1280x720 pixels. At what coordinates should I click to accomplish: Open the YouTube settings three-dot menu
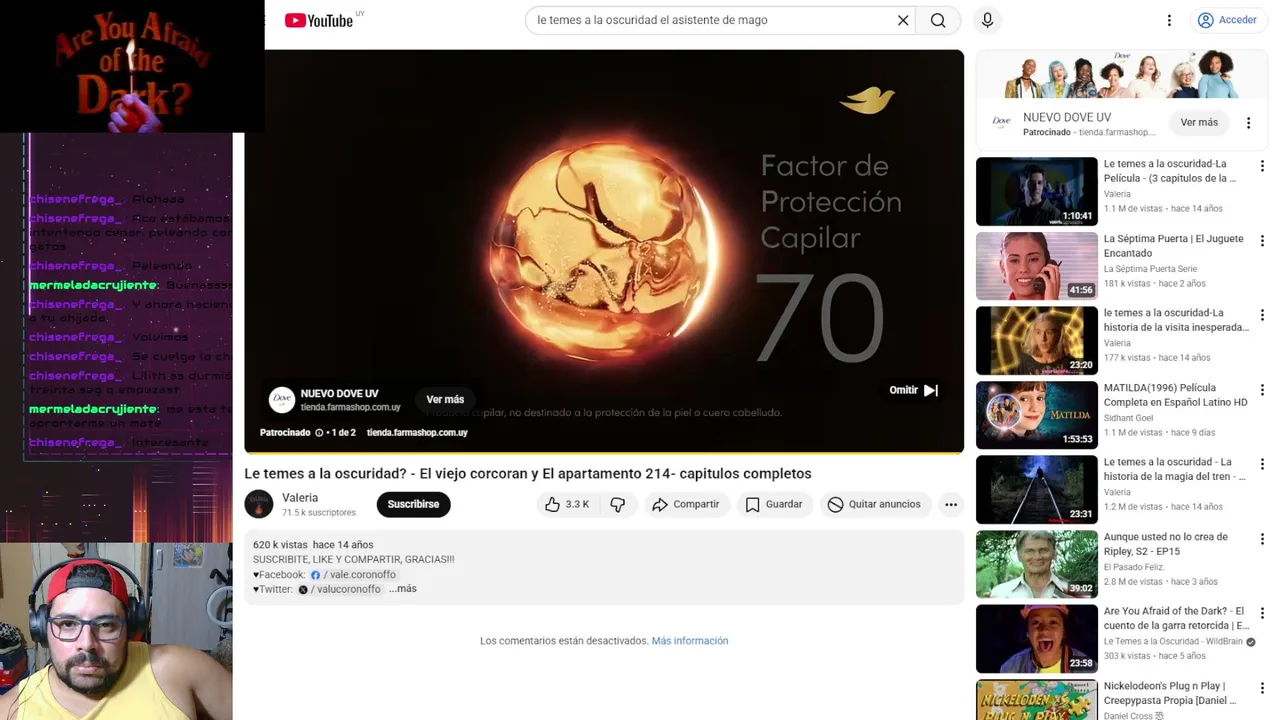tap(1169, 20)
